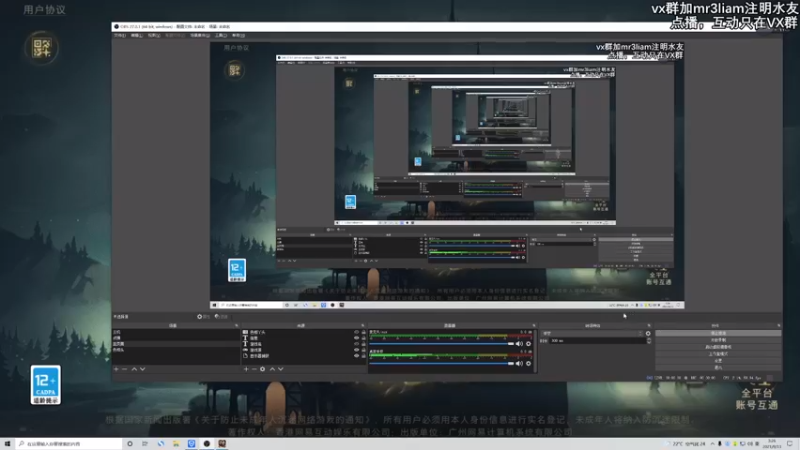The height and width of the screenshot is (450, 800).
Task: Toggle visibility of fourth source in list
Action: pos(356,350)
